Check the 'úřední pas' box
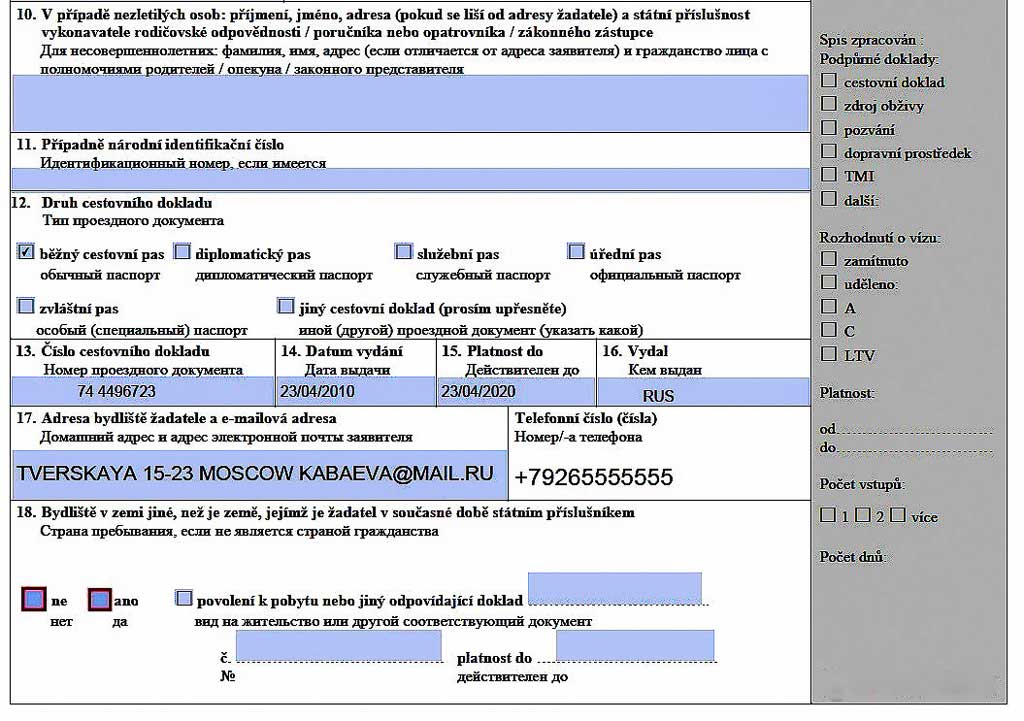 pyautogui.click(x=576, y=251)
